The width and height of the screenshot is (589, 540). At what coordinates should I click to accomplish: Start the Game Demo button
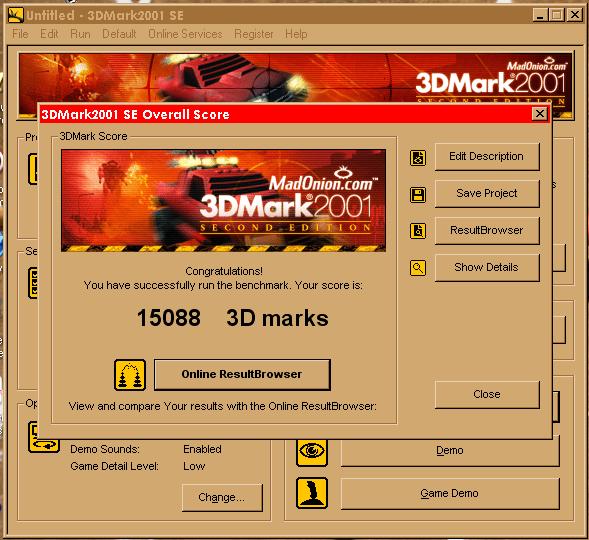(x=450, y=493)
